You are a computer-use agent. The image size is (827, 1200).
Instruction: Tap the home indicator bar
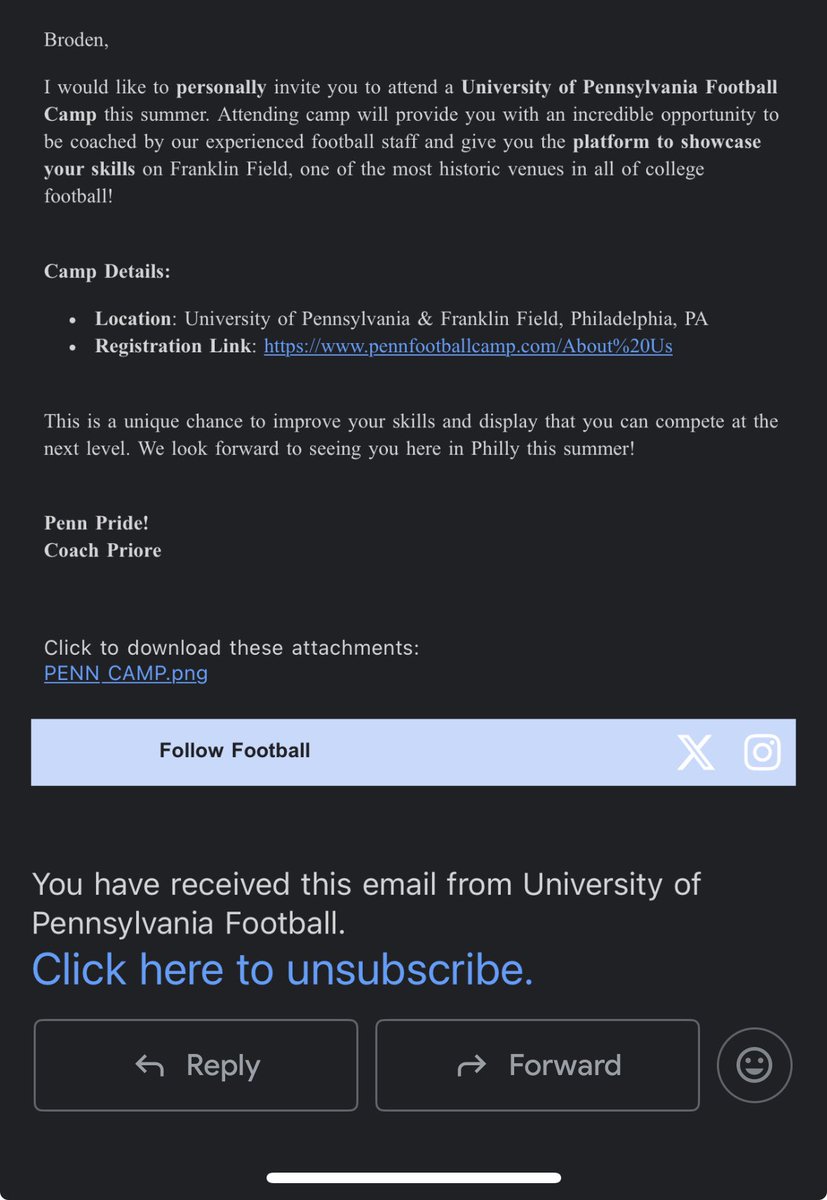[x=413, y=1178]
